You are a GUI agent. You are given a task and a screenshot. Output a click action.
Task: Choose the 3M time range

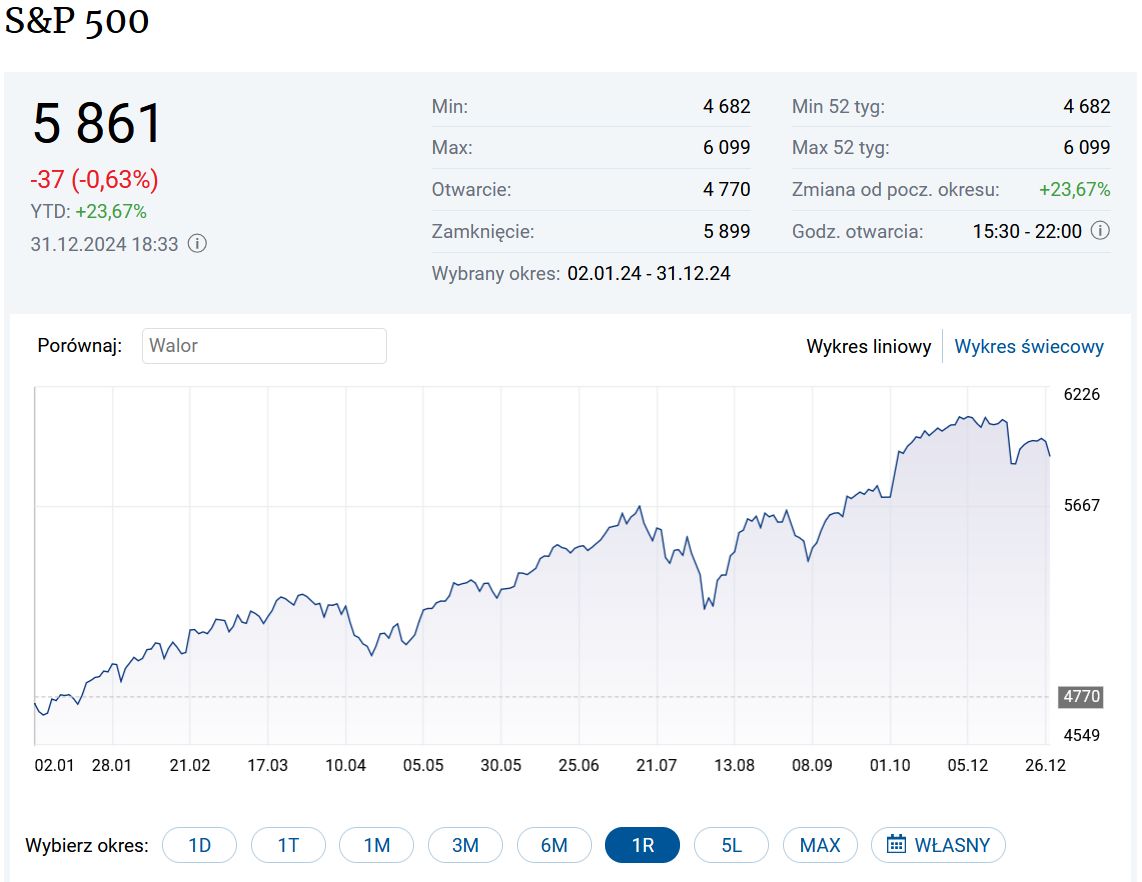click(x=465, y=845)
